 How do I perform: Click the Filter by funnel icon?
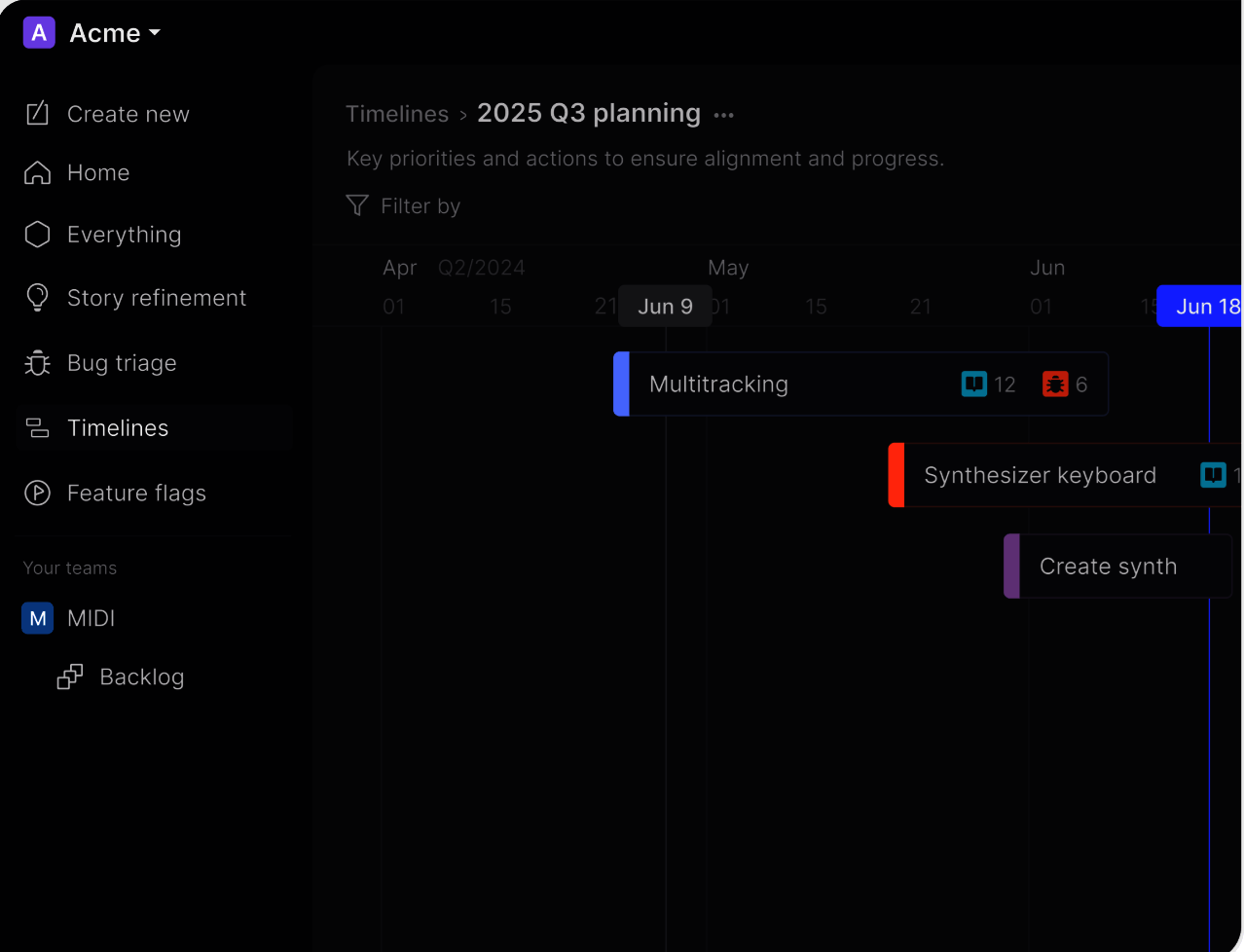357,205
